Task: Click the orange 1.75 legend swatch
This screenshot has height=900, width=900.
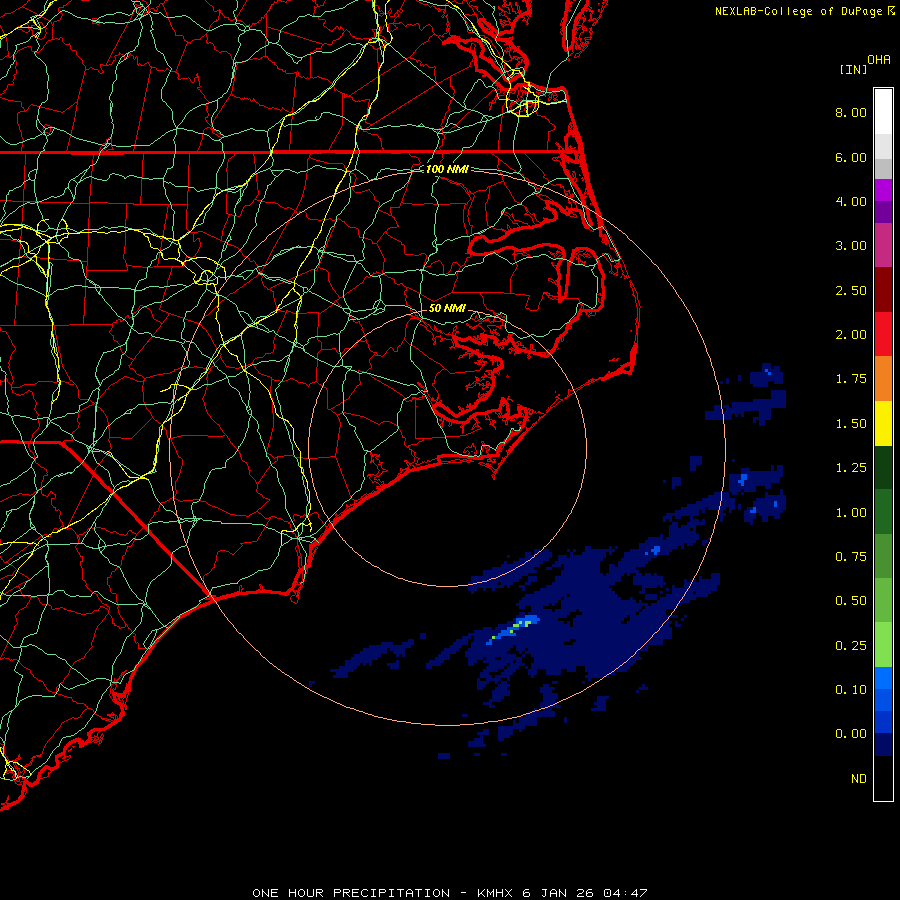Action: point(883,379)
